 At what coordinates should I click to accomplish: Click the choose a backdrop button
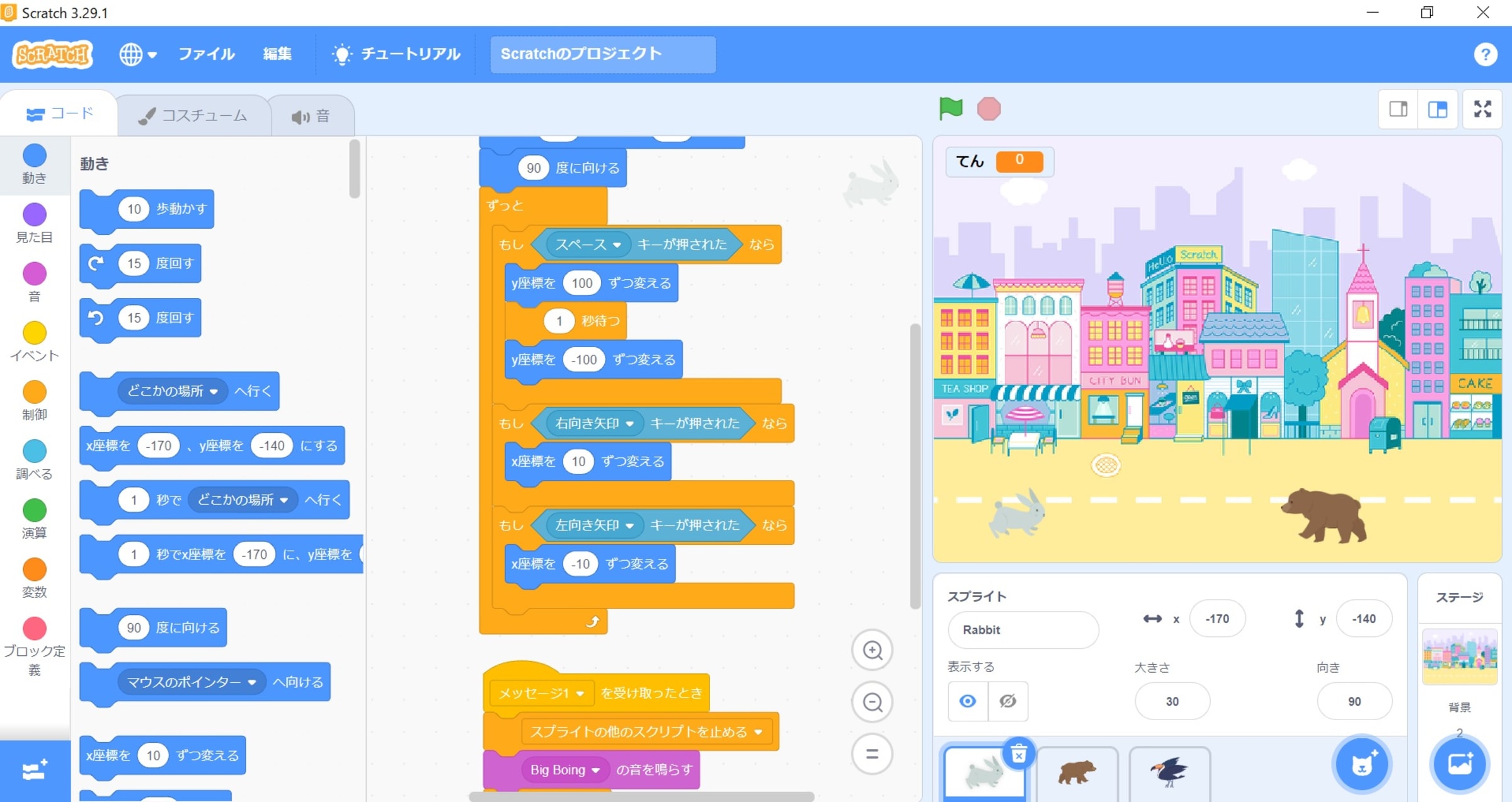tap(1459, 764)
